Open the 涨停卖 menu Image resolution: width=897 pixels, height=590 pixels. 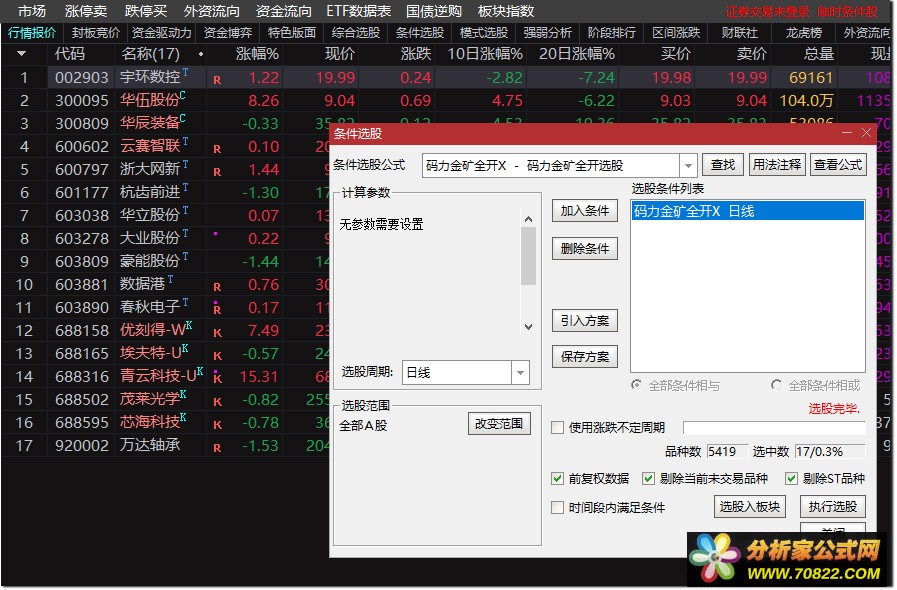(x=86, y=11)
